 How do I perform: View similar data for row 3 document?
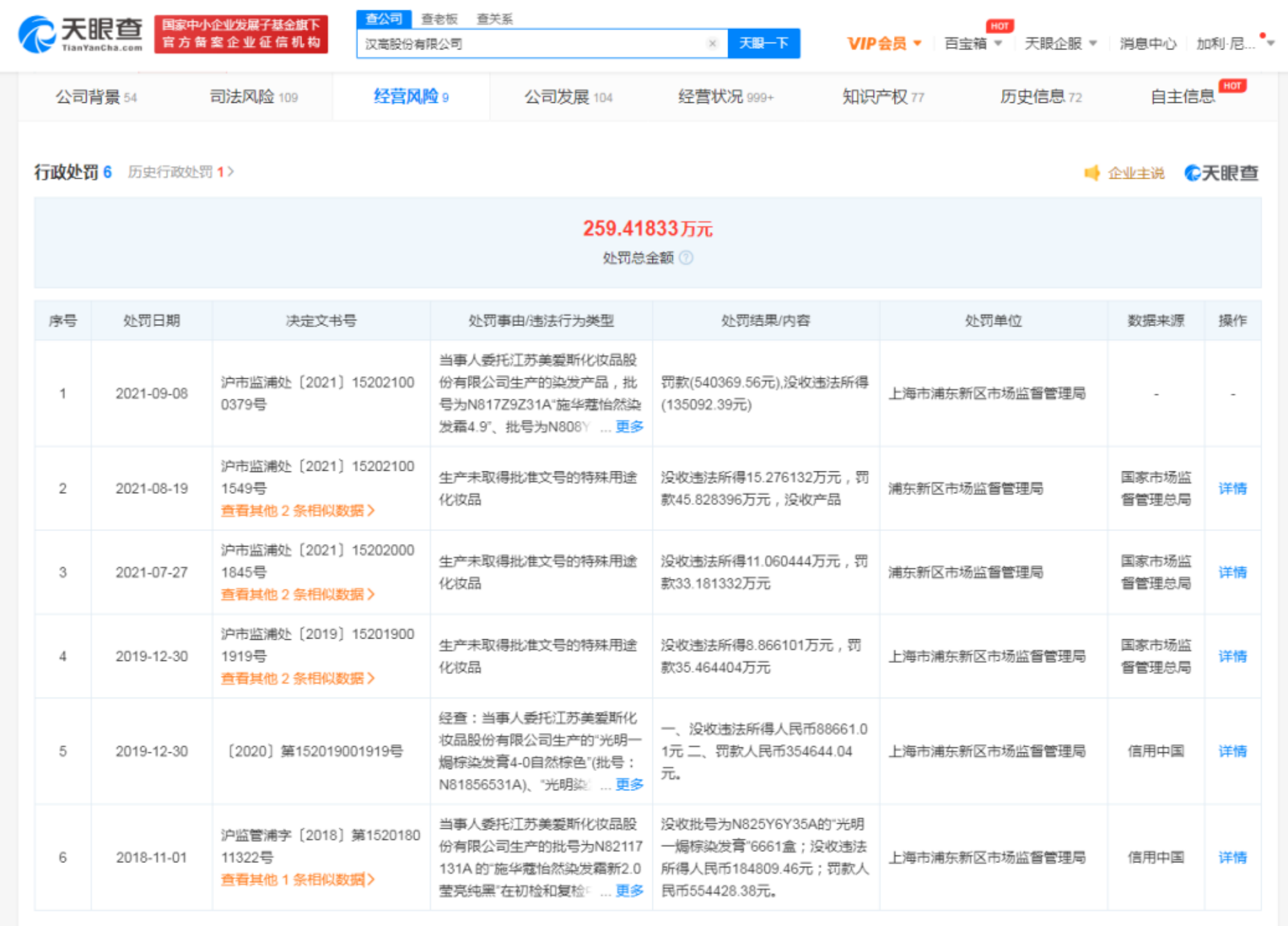[x=298, y=594]
